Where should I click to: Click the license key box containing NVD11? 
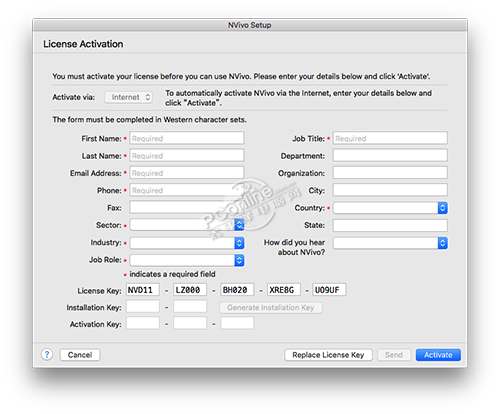[x=143, y=290]
